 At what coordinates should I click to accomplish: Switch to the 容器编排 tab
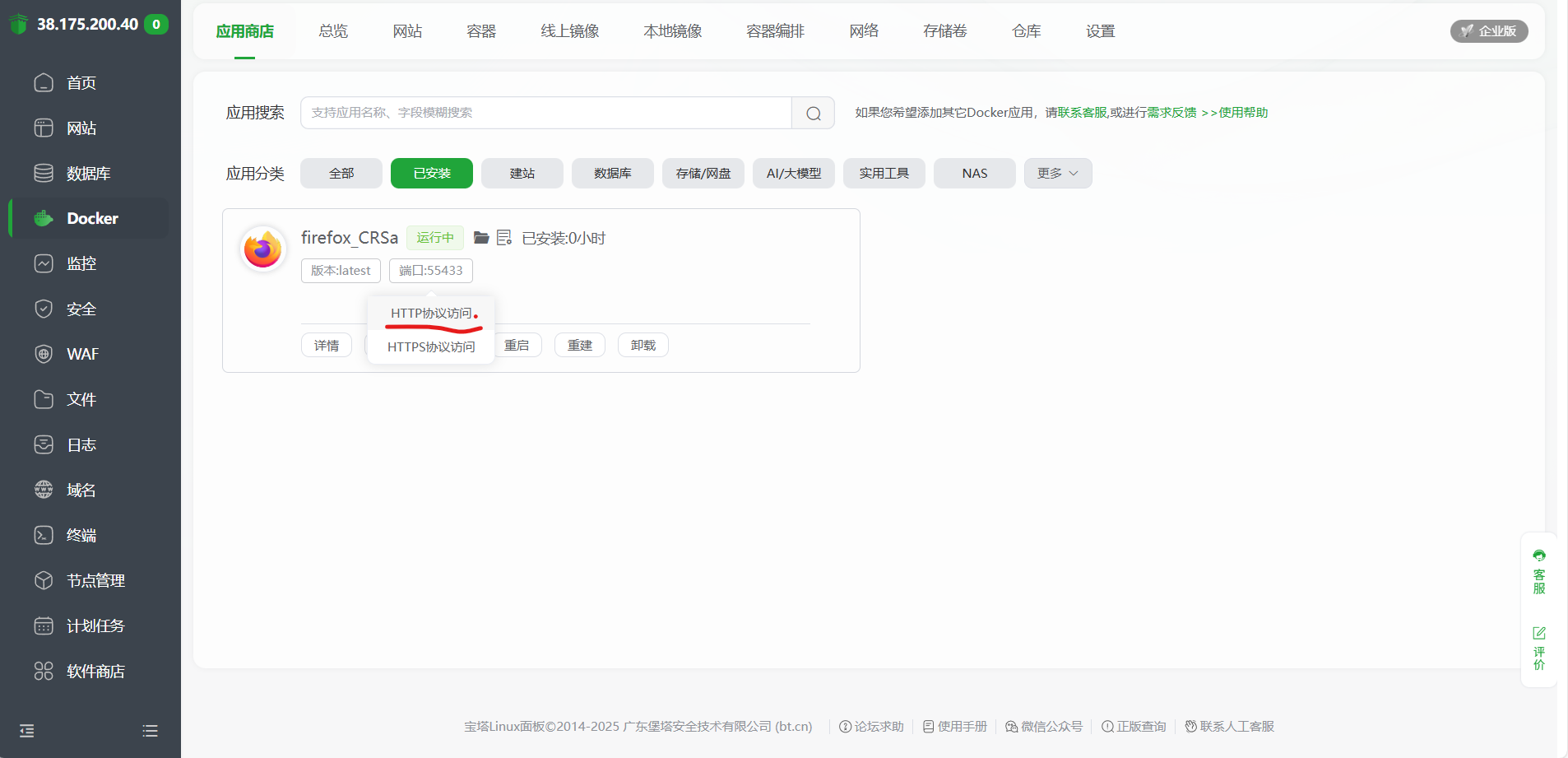[x=775, y=31]
